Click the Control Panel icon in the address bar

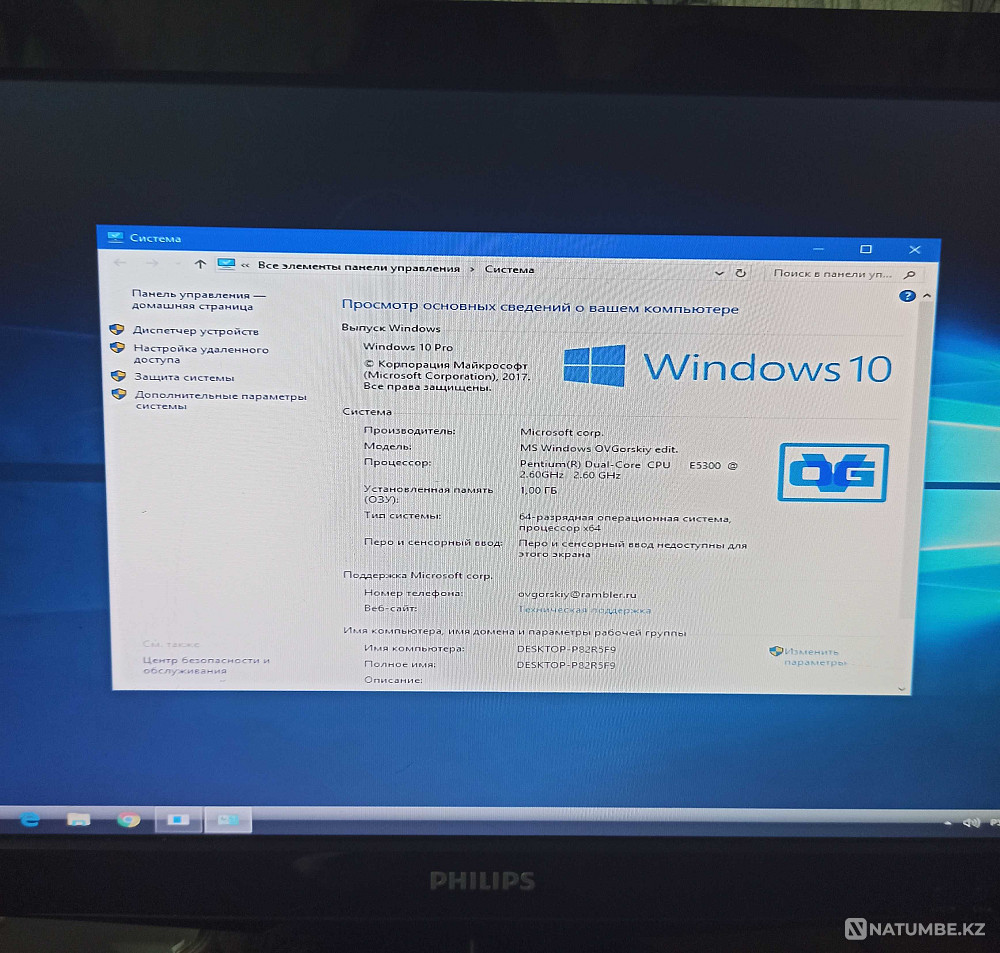click(226, 266)
